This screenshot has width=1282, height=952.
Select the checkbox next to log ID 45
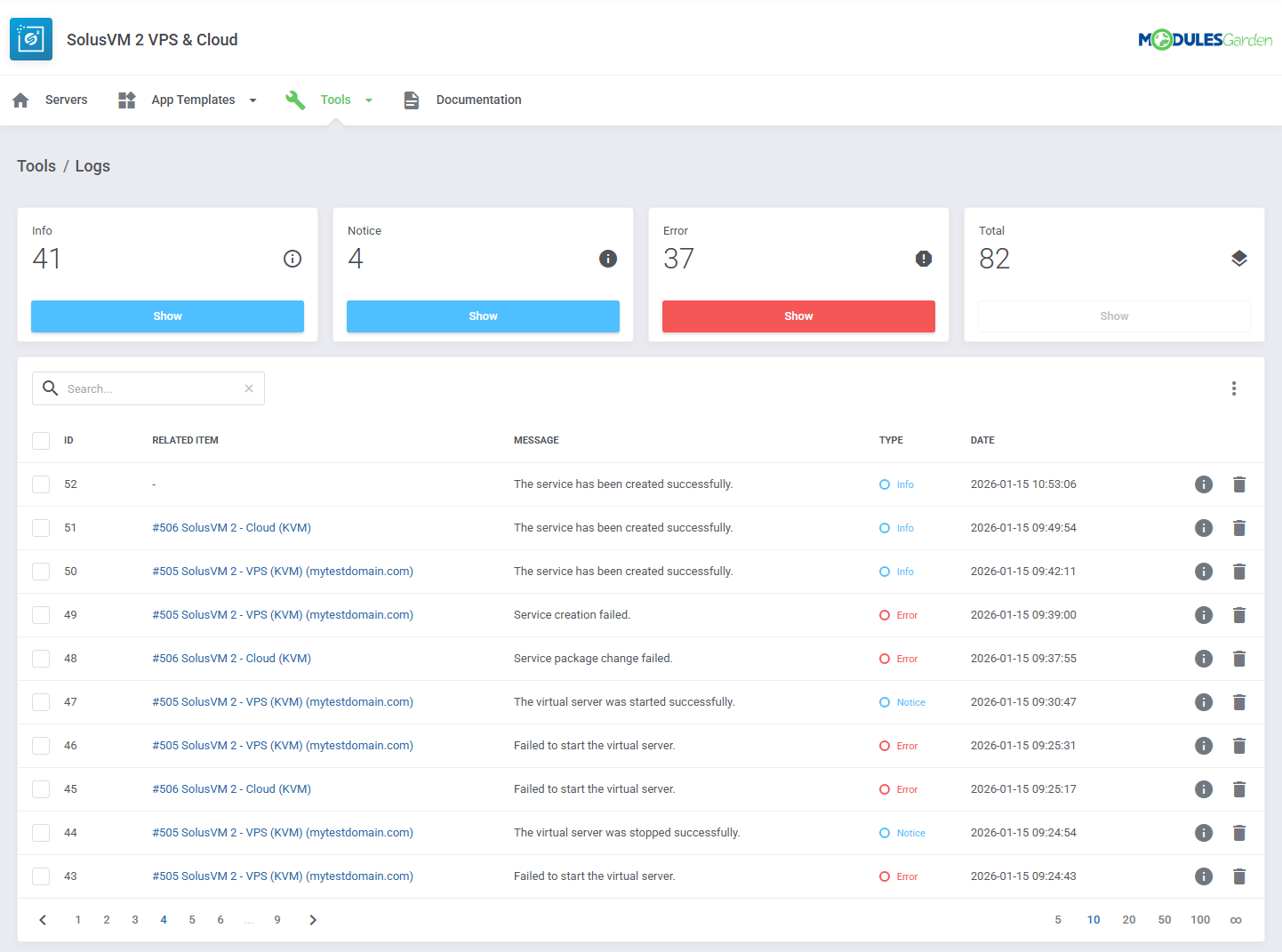40,788
